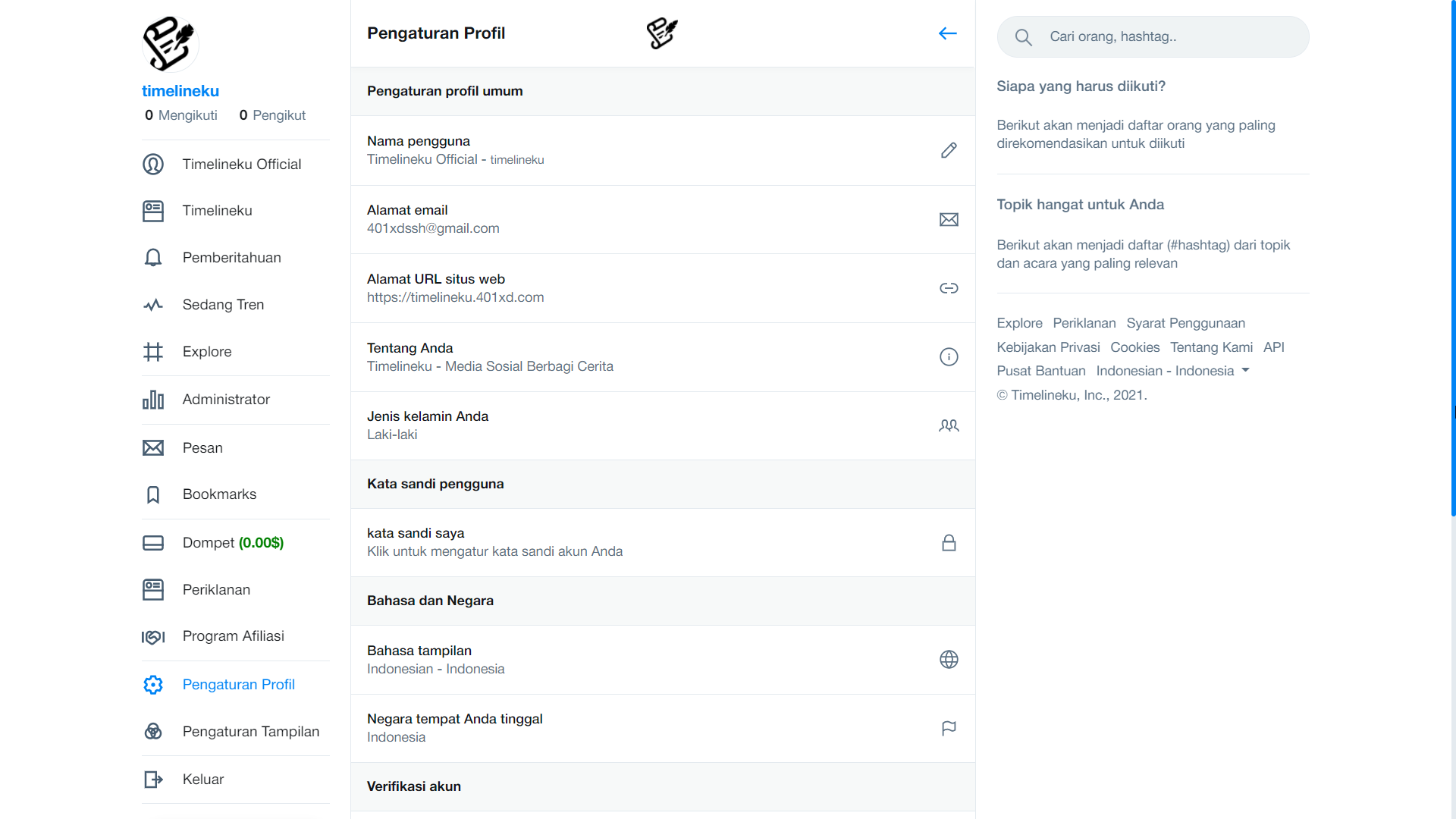Click the link icon on Alamat URL row

tap(949, 288)
